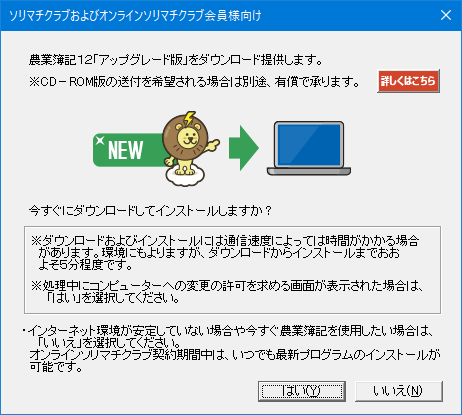
Task: Click the lion's pointing hand
Action: point(213,145)
